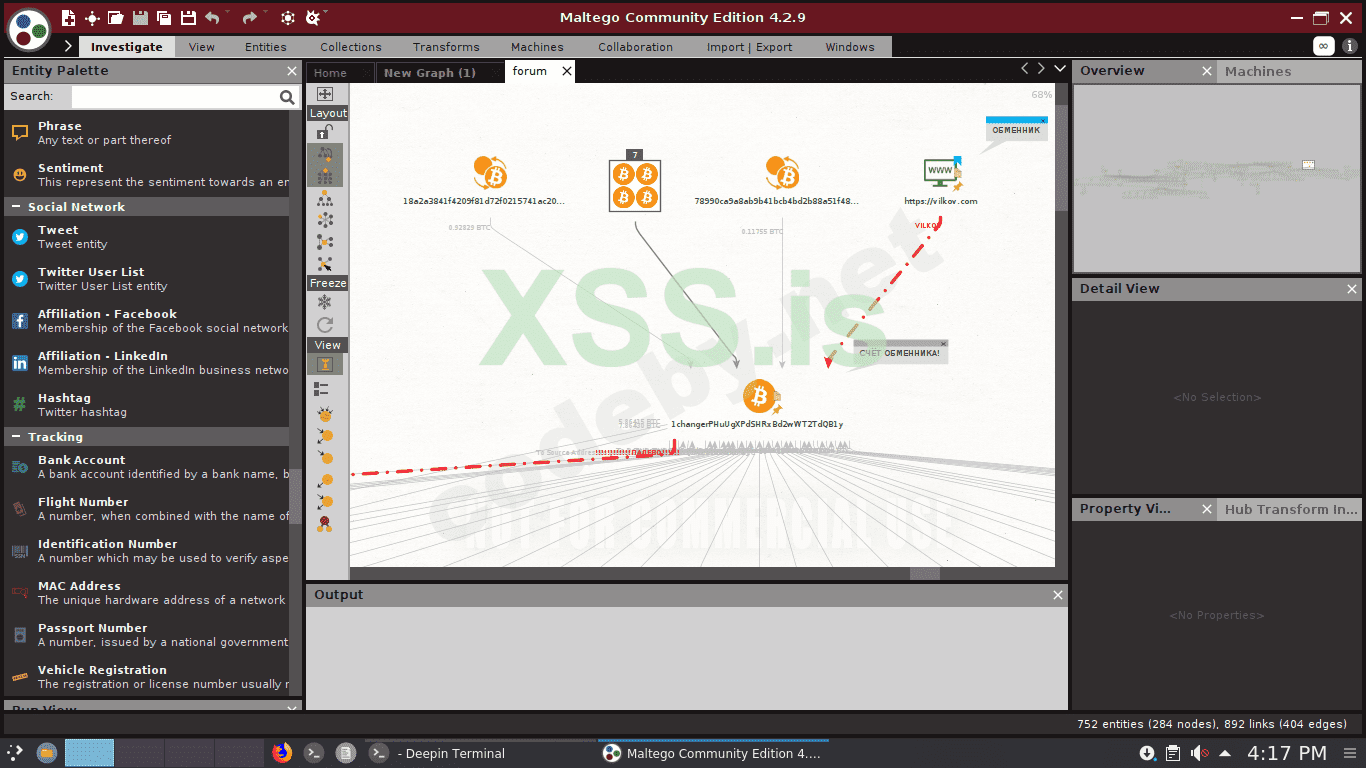Screen dimensions: 1366x768
Task: Select the 78990ca9e8ab9b41bcb4... transaction node
Action: 783,172
